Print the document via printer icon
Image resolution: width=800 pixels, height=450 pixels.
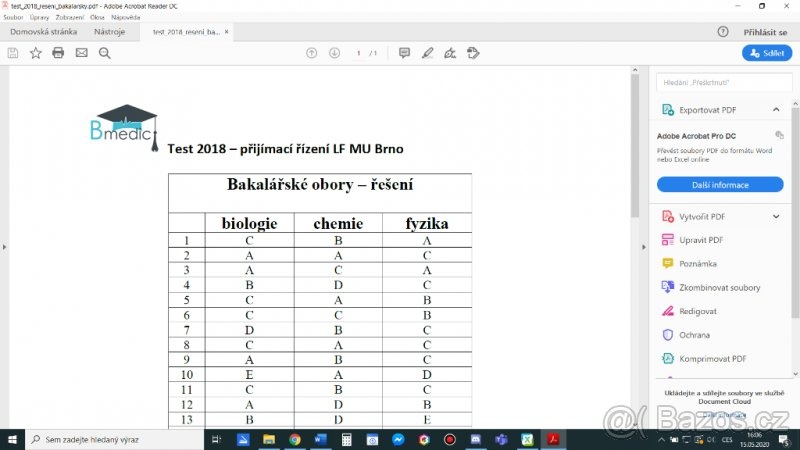point(58,53)
